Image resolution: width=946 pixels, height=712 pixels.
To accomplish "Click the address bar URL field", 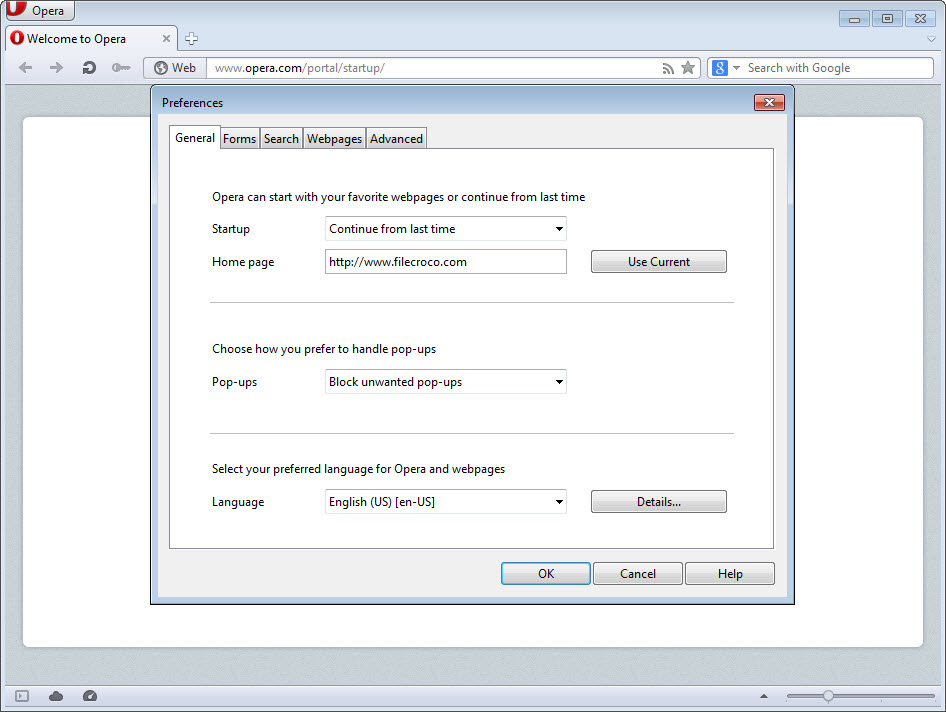I will point(433,68).
